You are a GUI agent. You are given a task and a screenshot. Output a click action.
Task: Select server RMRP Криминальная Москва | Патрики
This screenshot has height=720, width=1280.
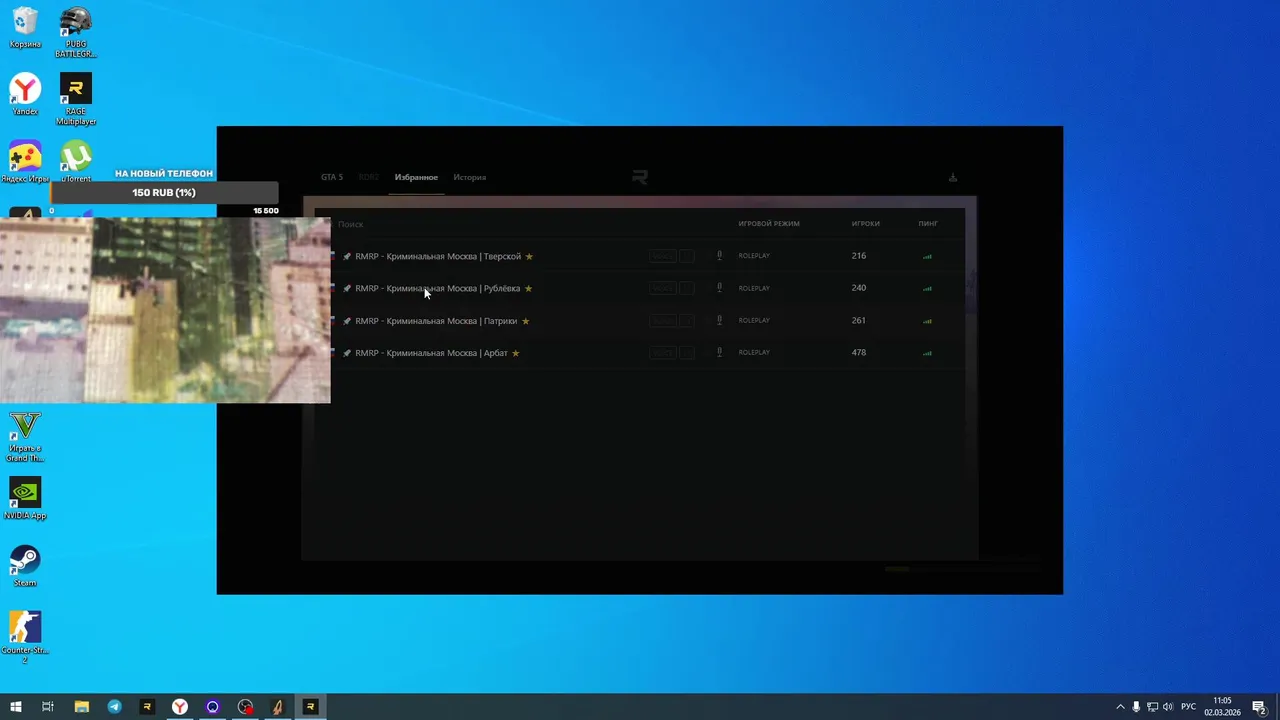tap(648, 321)
